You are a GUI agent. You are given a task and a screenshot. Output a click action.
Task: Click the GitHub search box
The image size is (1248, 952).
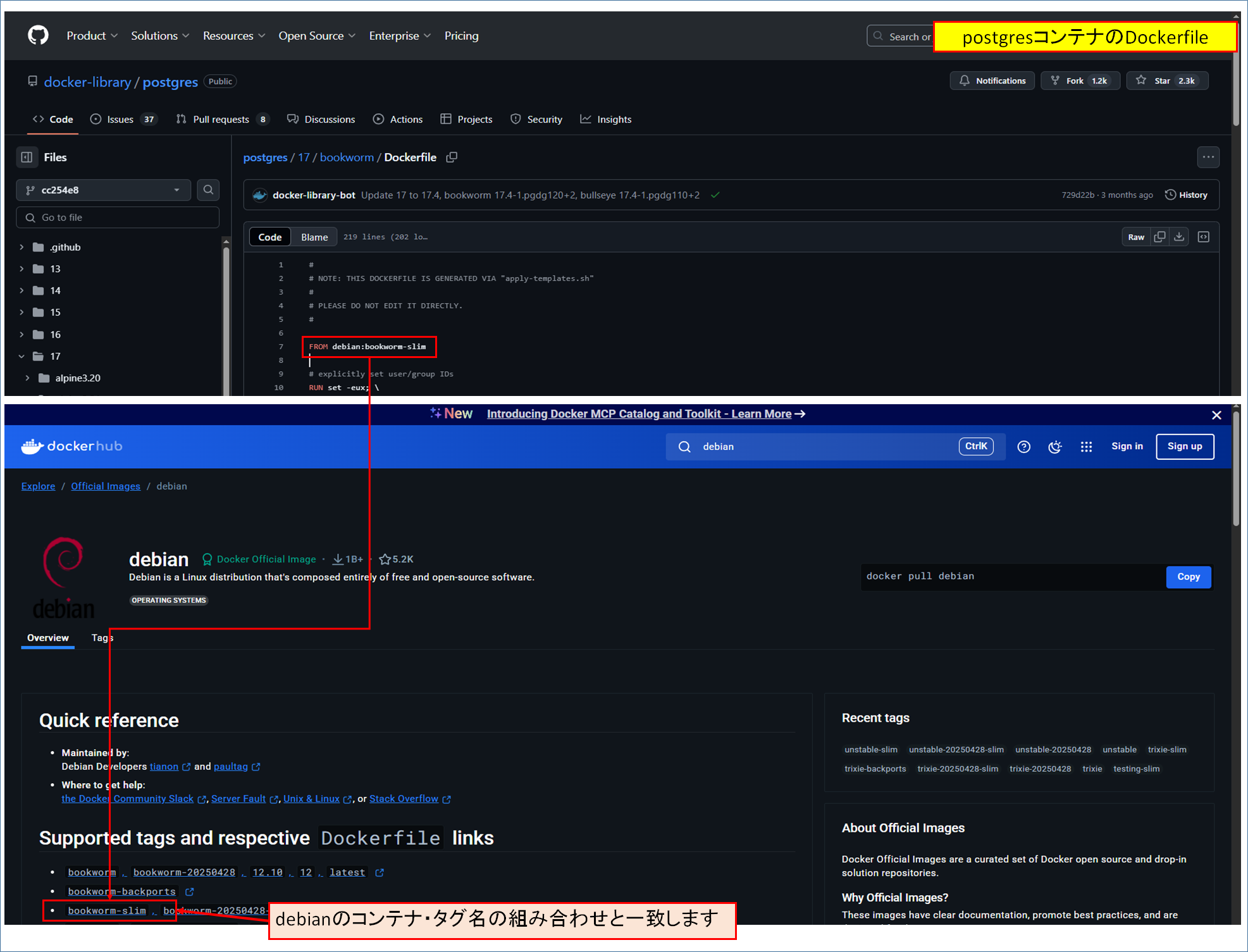[900, 36]
